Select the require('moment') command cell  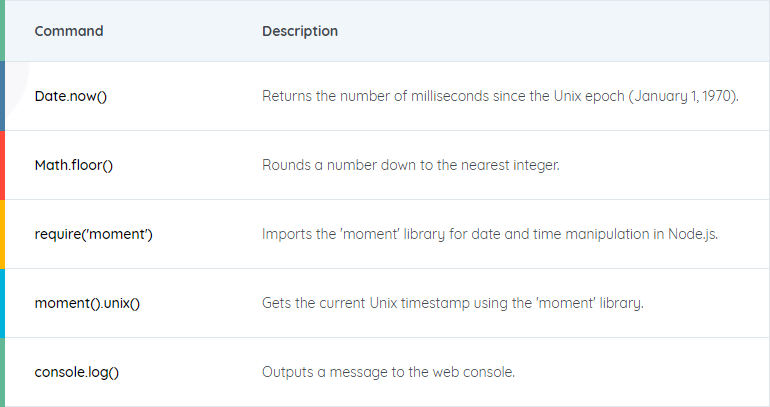coord(94,234)
